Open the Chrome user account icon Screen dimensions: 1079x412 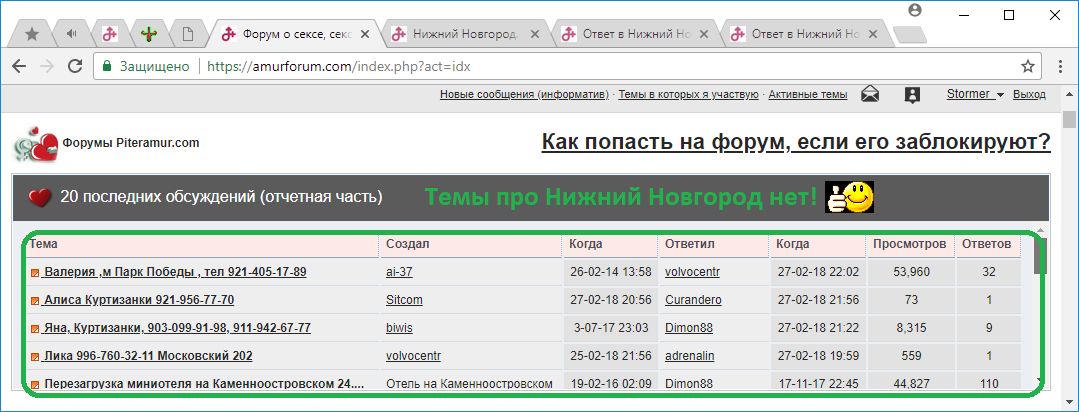(x=914, y=10)
